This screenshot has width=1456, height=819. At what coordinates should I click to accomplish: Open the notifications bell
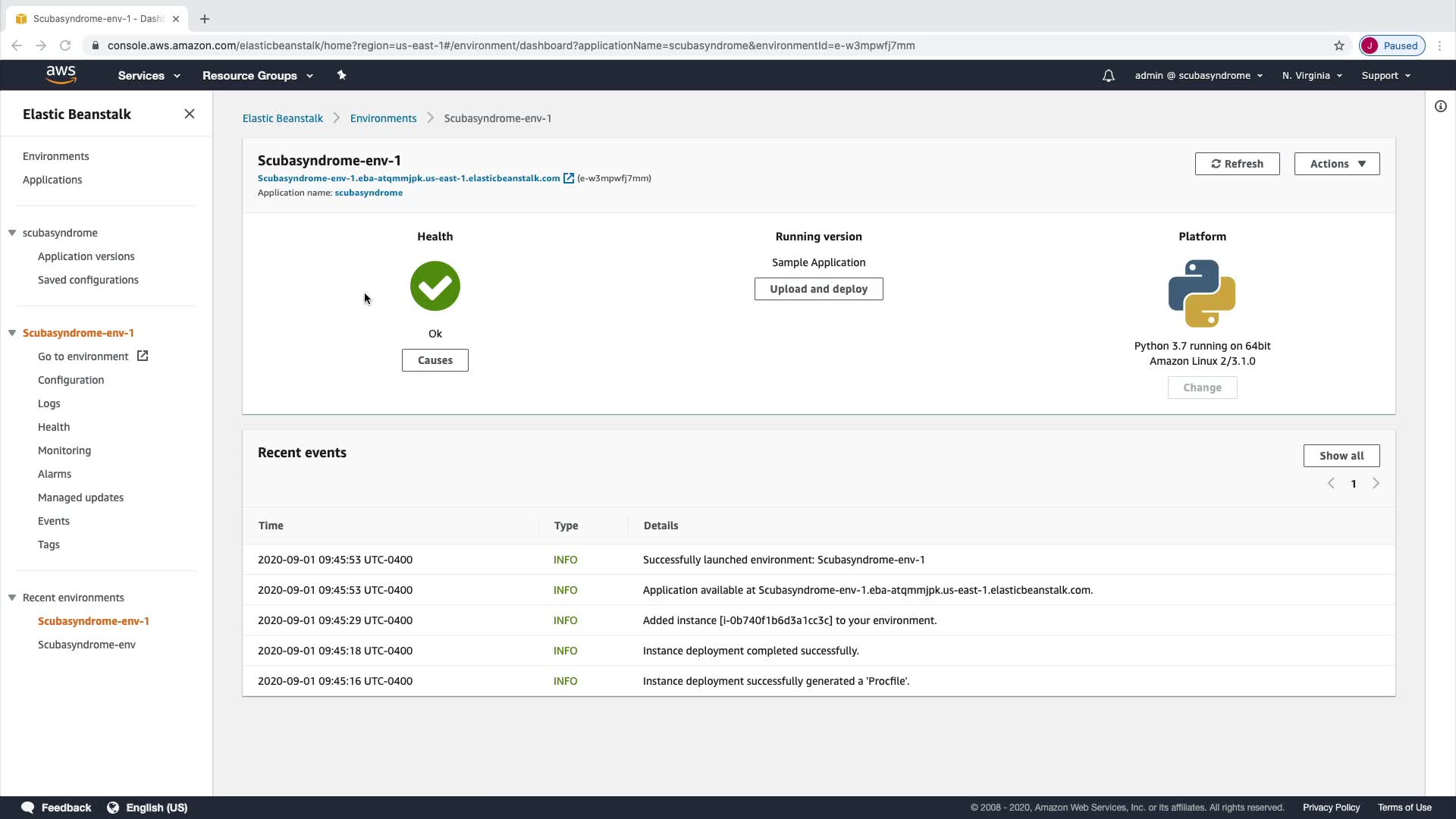(x=1108, y=76)
